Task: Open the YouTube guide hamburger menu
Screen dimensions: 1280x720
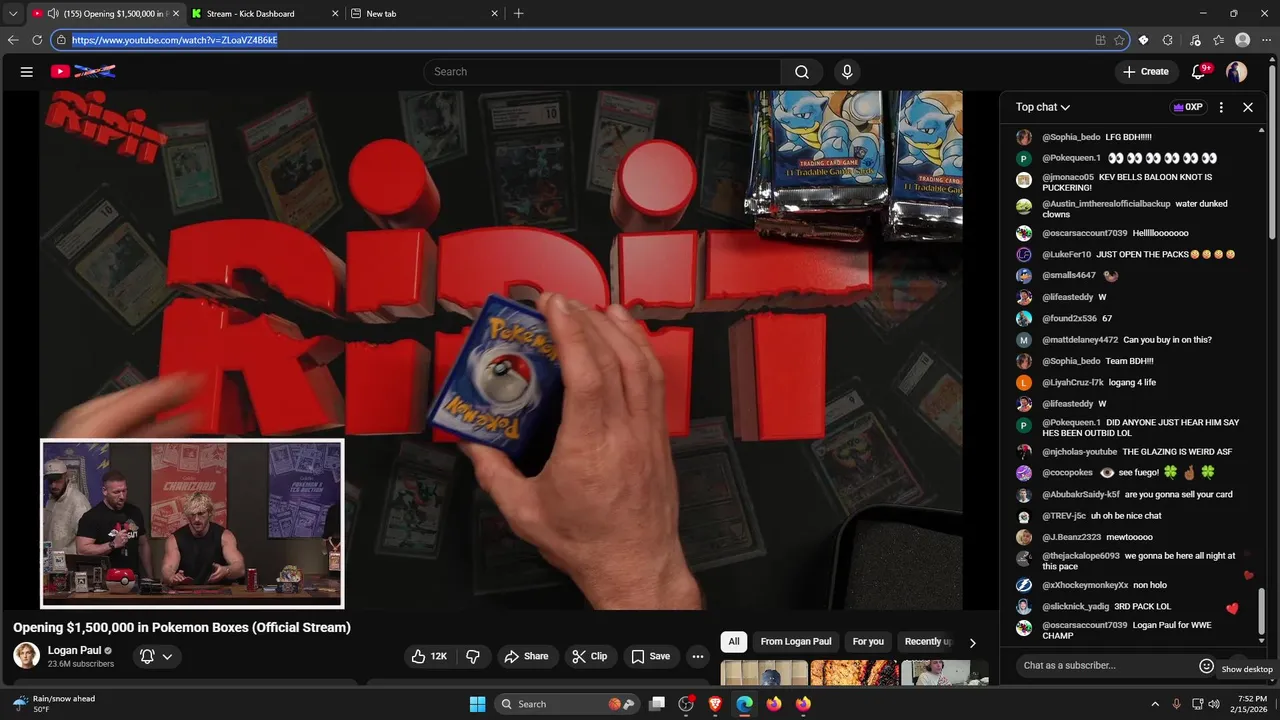Action: tap(27, 71)
